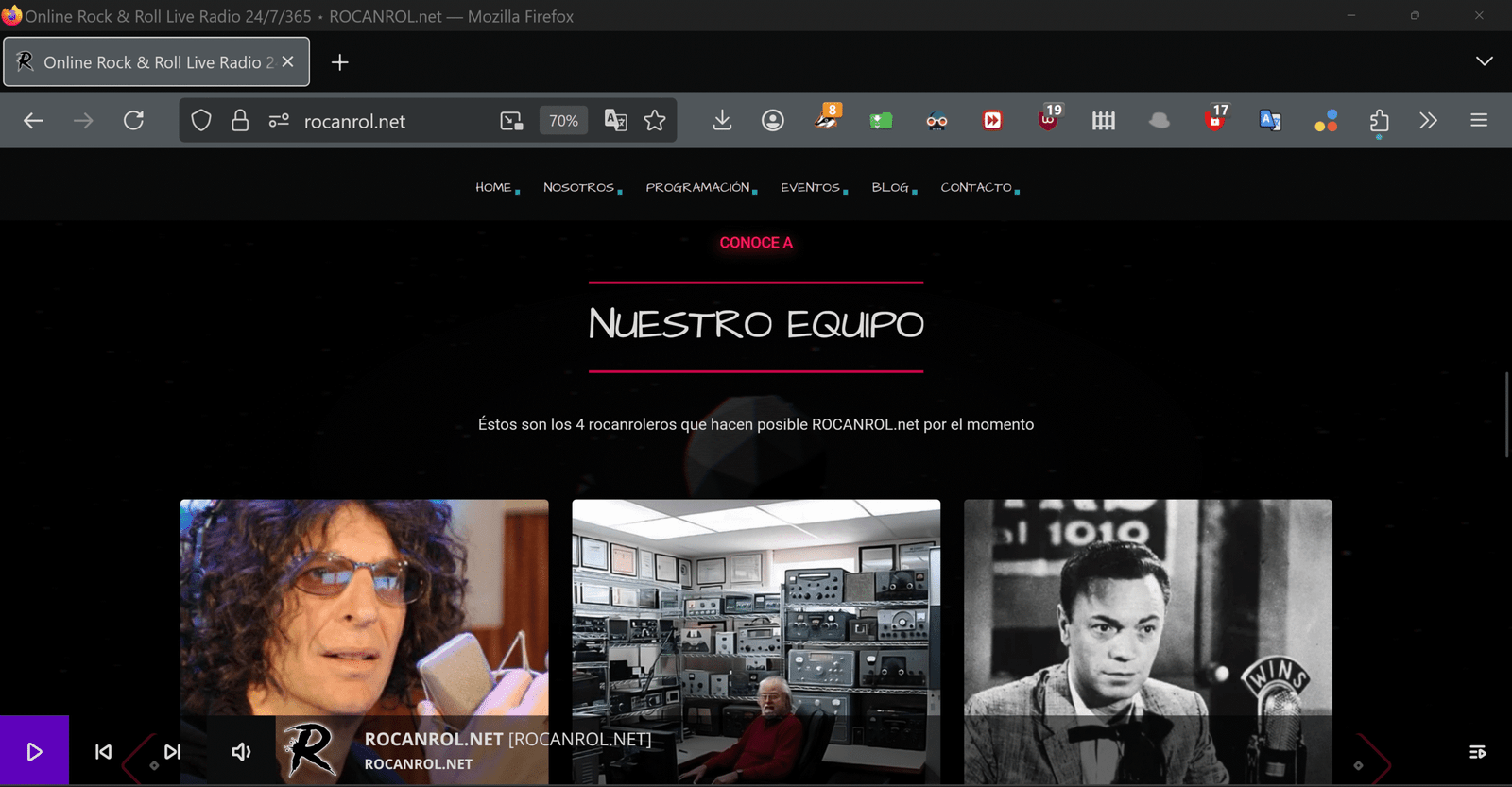Open the CONTACTO page link

976,187
